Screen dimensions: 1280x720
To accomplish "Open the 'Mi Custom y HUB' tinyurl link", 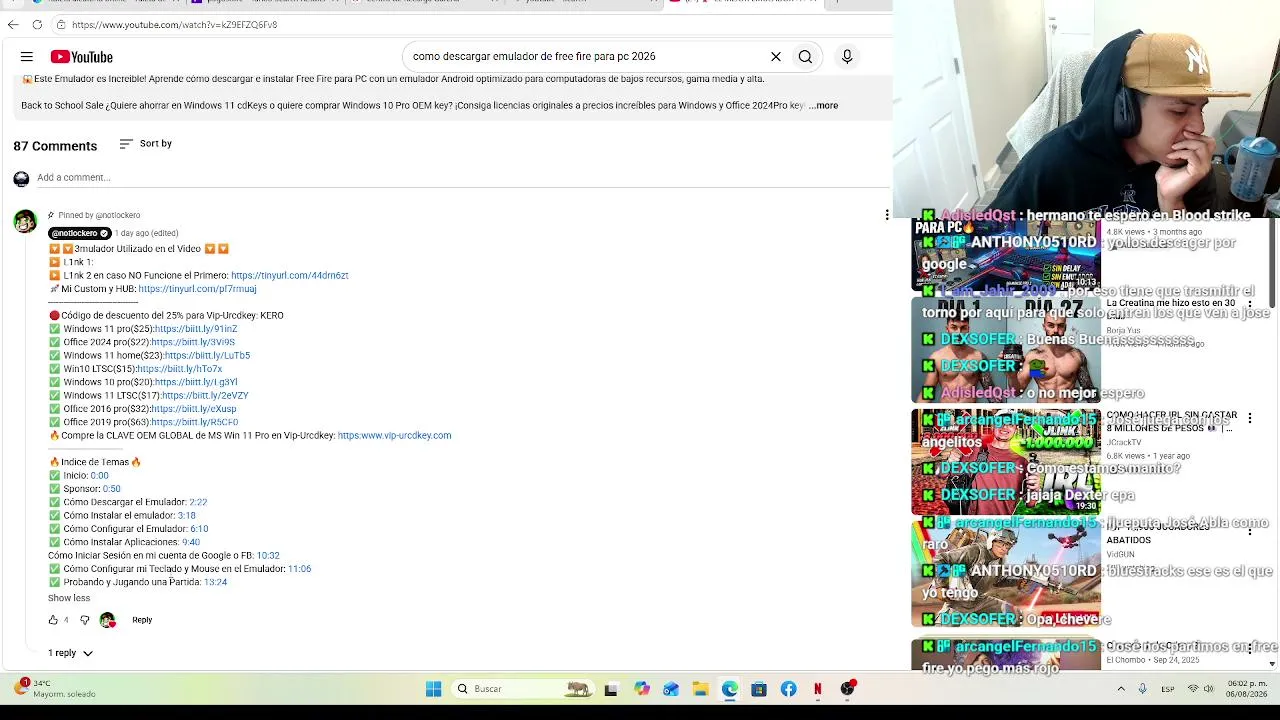I will (x=197, y=289).
